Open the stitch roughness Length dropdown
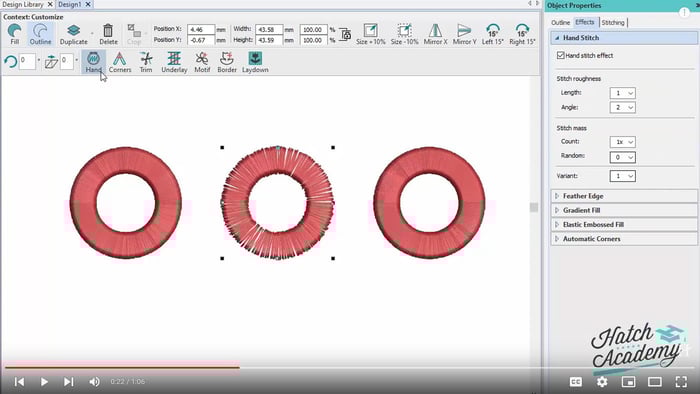The width and height of the screenshot is (700, 394). click(622, 93)
